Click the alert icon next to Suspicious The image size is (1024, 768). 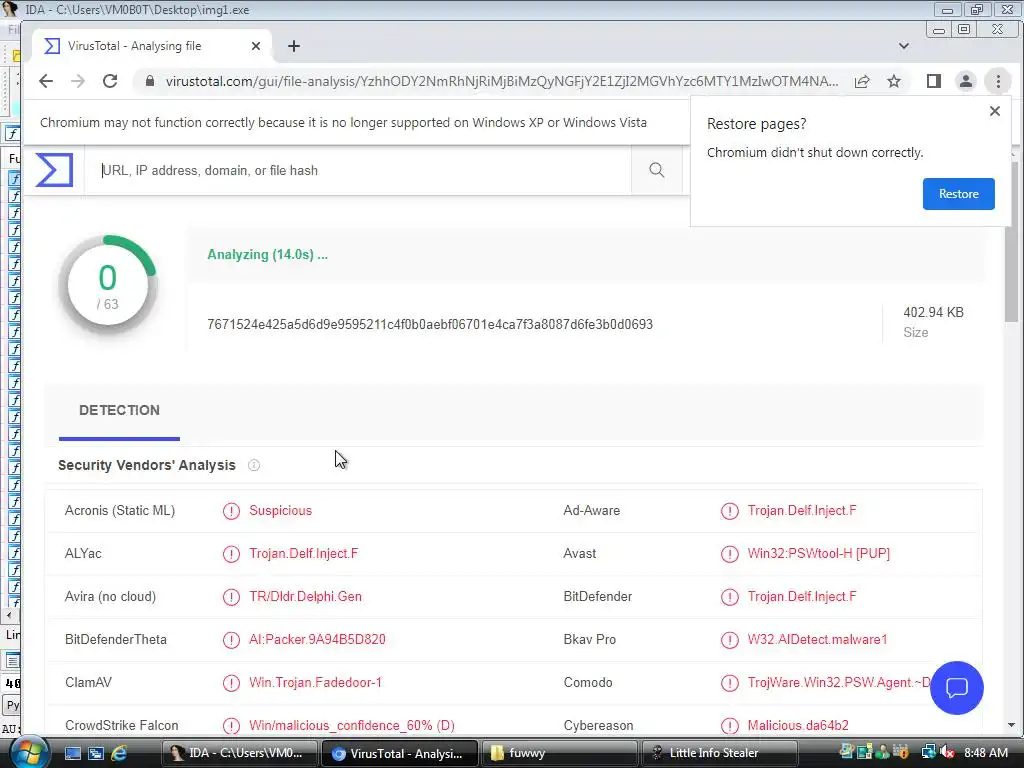(x=231, y=511)
